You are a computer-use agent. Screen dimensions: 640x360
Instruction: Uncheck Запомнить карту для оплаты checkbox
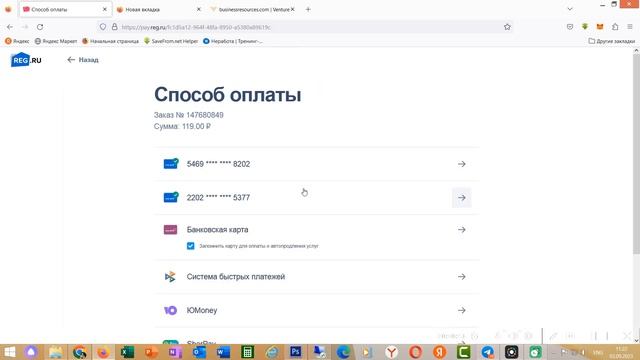pyautogui.click(x=191, y=246)
